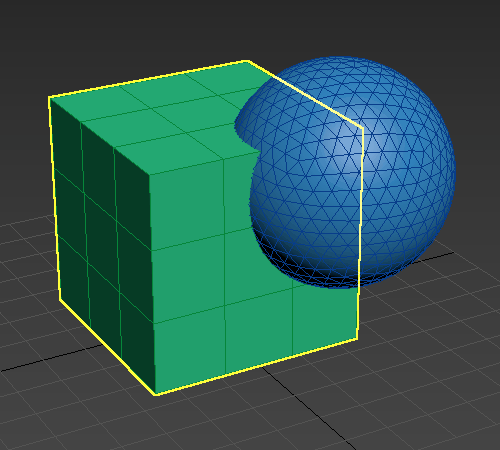The height and width of the screenshot is (450, 500).
Task: Click the top-left polygon of the dark side face
Action: (67, 140)
